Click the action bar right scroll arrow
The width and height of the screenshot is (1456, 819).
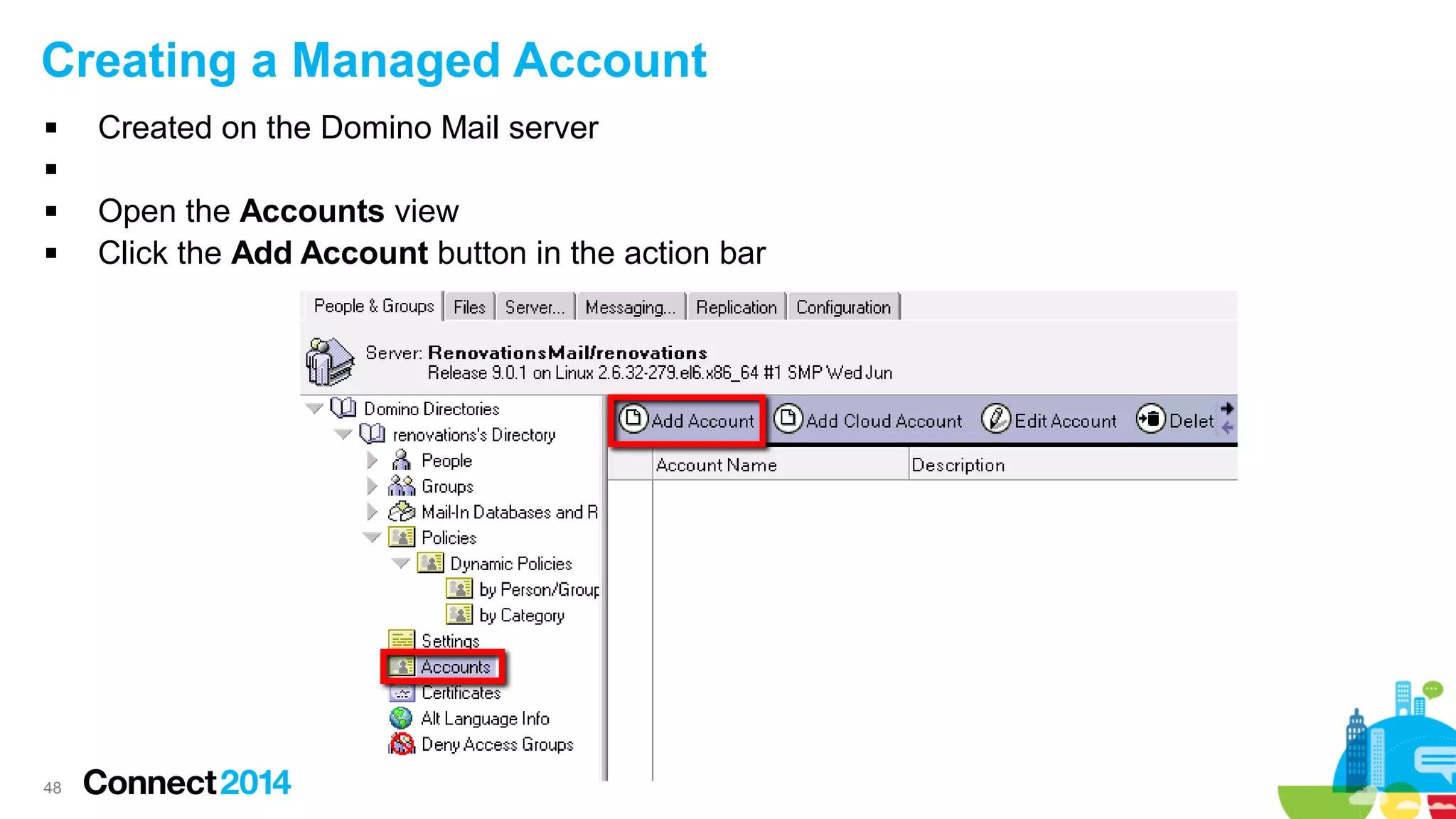tap(1228, 408)
